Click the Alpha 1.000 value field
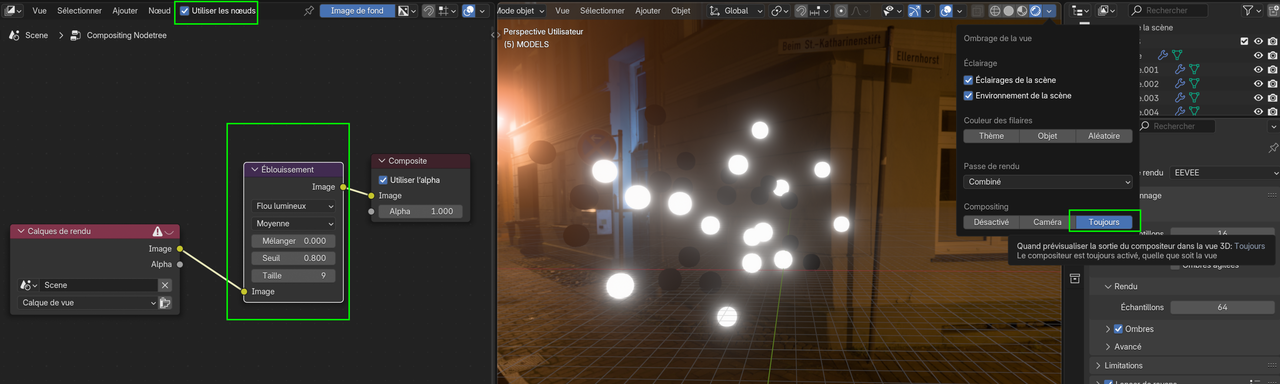Screen dimensions: 1280x384 coord(421,211)
